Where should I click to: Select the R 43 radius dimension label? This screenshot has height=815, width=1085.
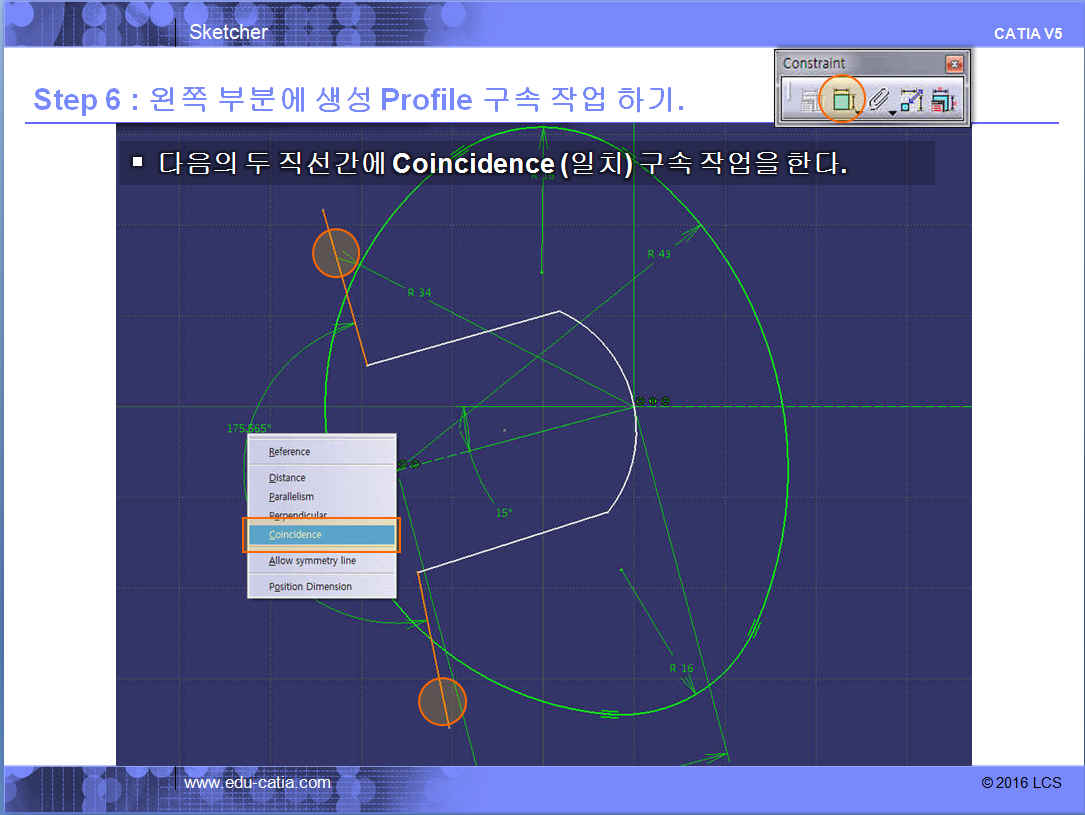point(658,254)
